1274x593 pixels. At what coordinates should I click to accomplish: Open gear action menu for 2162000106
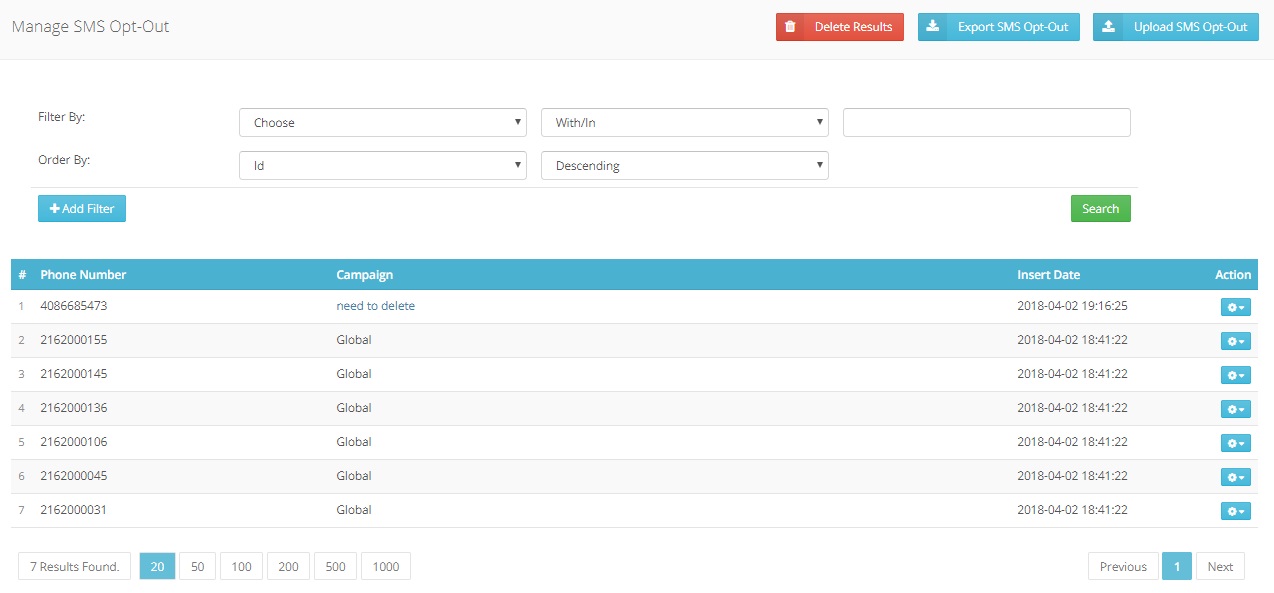pos(1236,443)
